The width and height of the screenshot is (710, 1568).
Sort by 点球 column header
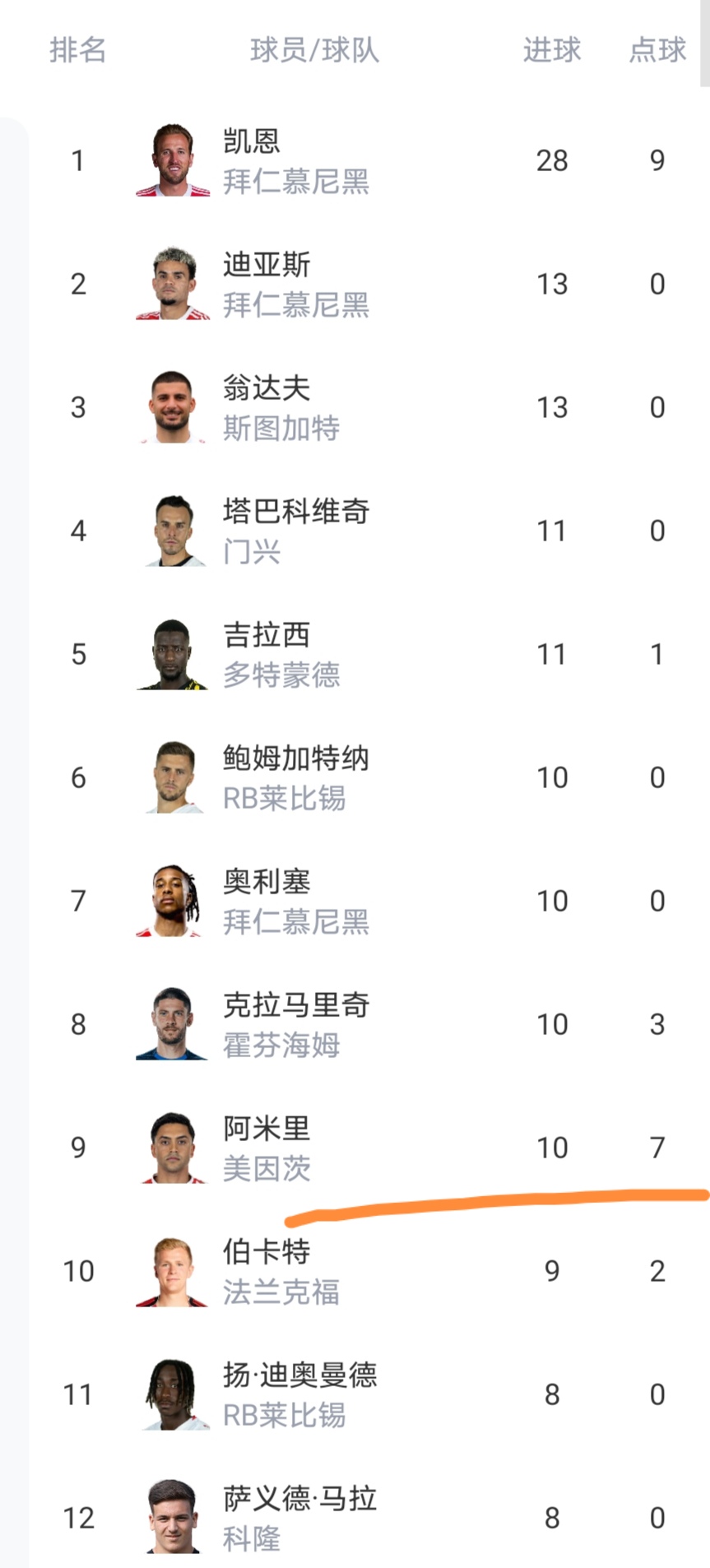(x=657, y=50)
